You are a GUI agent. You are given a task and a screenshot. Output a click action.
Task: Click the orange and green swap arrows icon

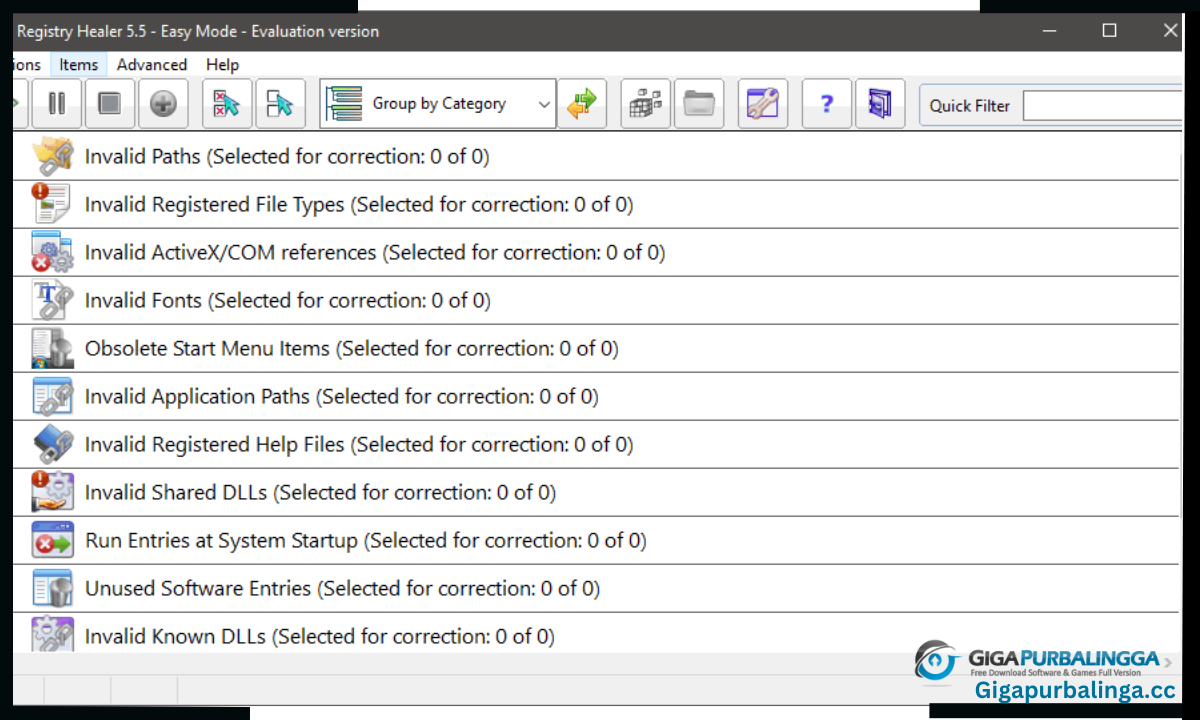pyautogui.click(x=582, y=104)
